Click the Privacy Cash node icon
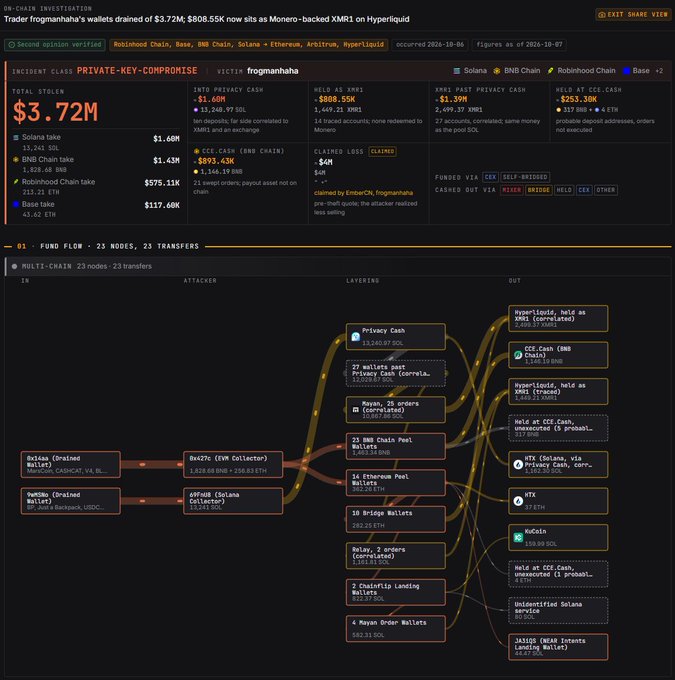 (x=356, y=337)
